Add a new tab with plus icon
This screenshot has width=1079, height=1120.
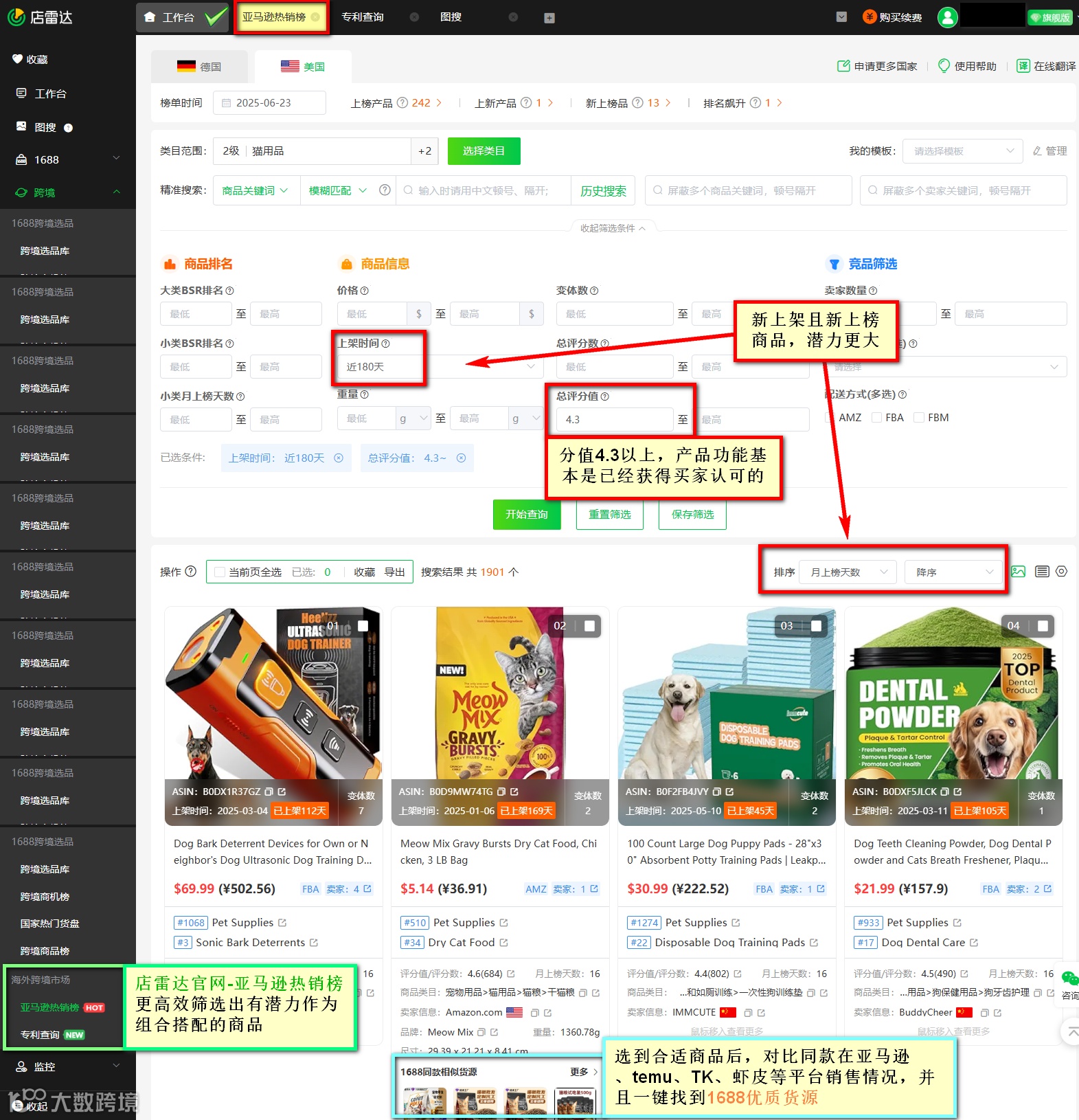pos(549,18)
